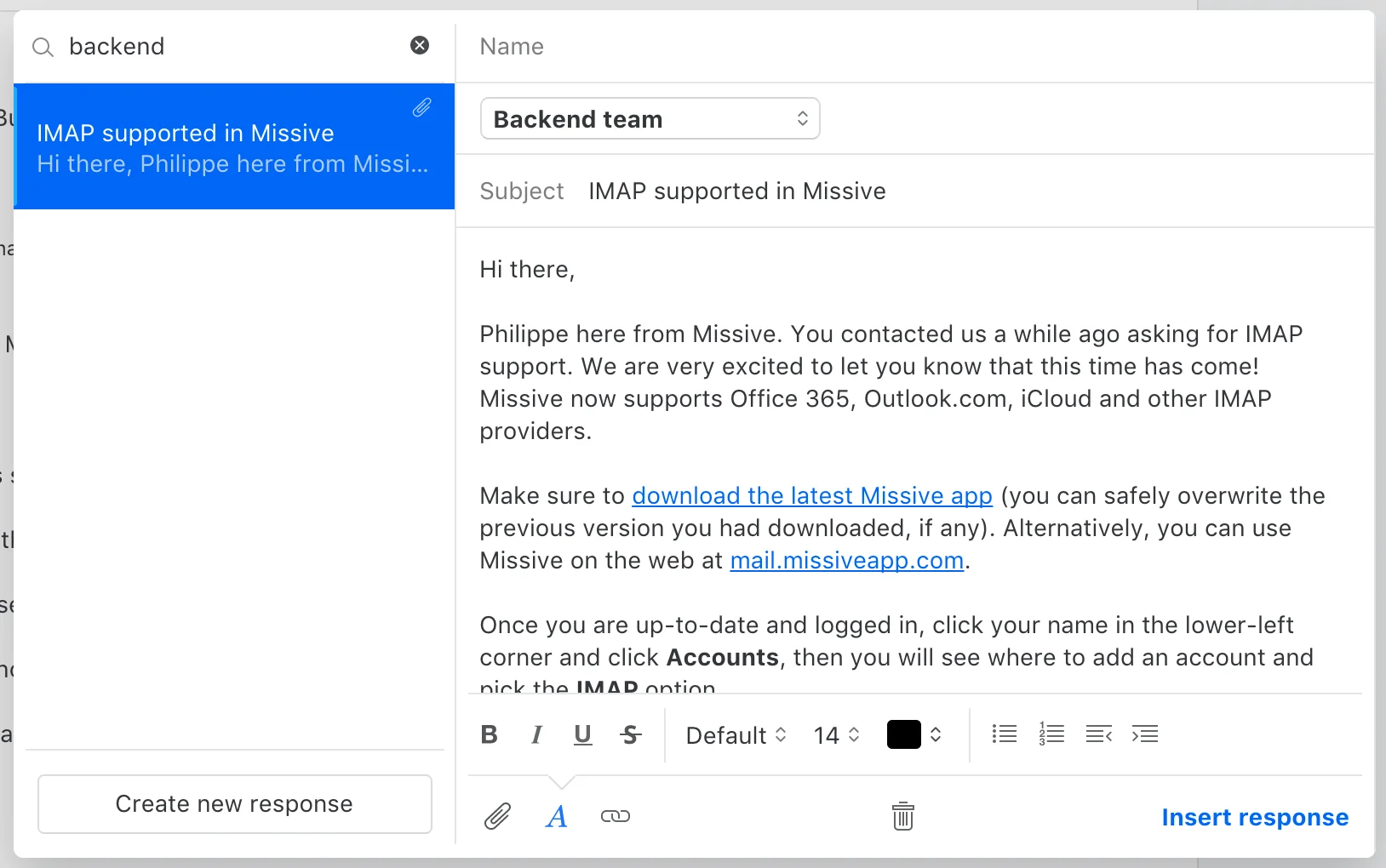The height and width of the screenshot is (868, 1386).
Task: Open the Backend team dropdown
Action: coord(650,118)
